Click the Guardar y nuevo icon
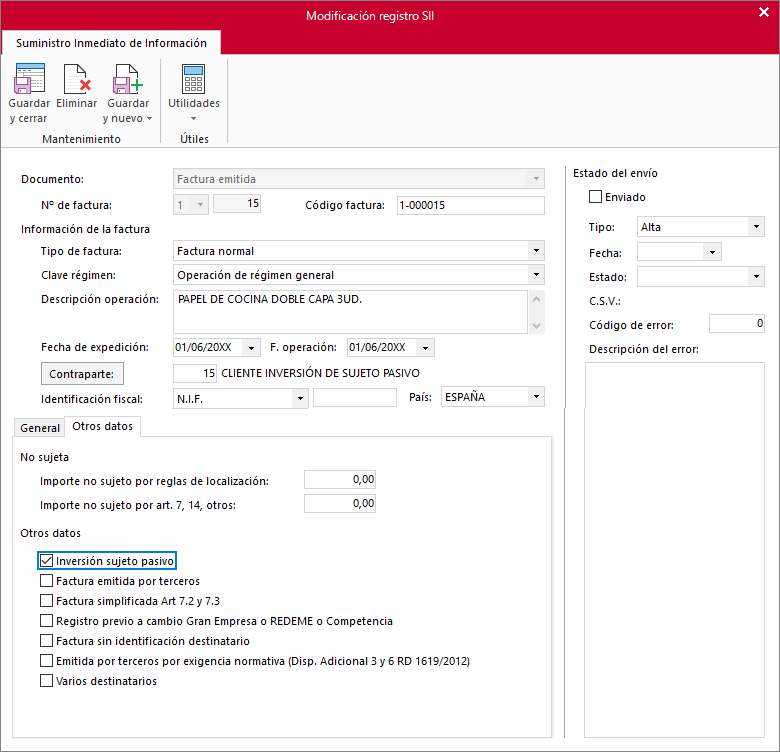This screenshot has width=780, height=752. click(127, 79)
